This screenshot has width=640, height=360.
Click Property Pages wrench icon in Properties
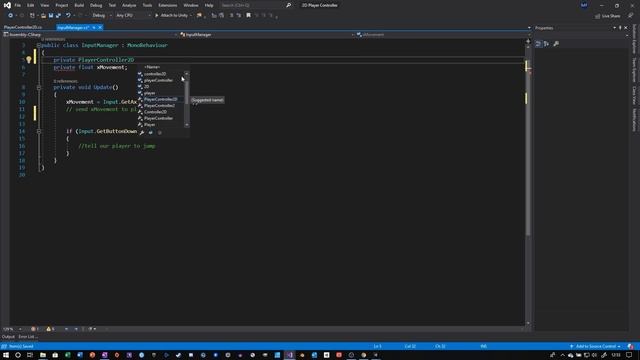[x=556, y=44]
